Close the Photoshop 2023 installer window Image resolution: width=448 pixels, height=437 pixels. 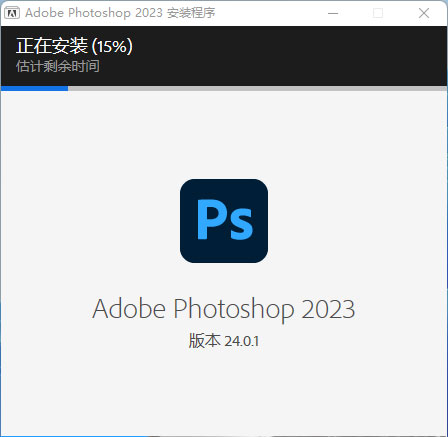click(424, 13)
